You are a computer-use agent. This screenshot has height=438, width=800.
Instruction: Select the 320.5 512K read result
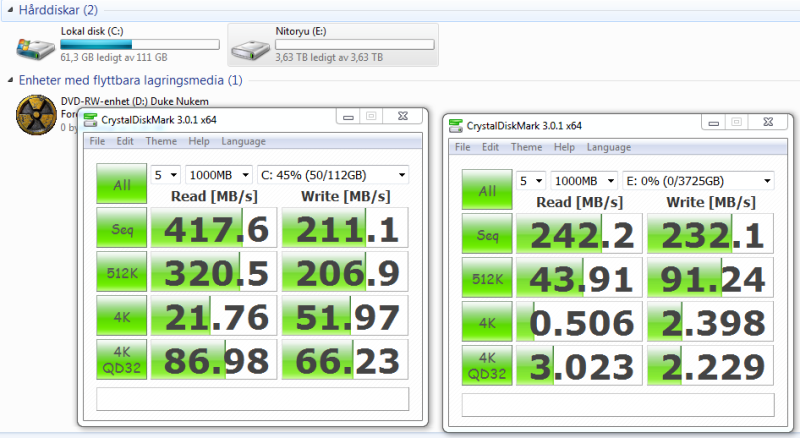click(214, 272)
